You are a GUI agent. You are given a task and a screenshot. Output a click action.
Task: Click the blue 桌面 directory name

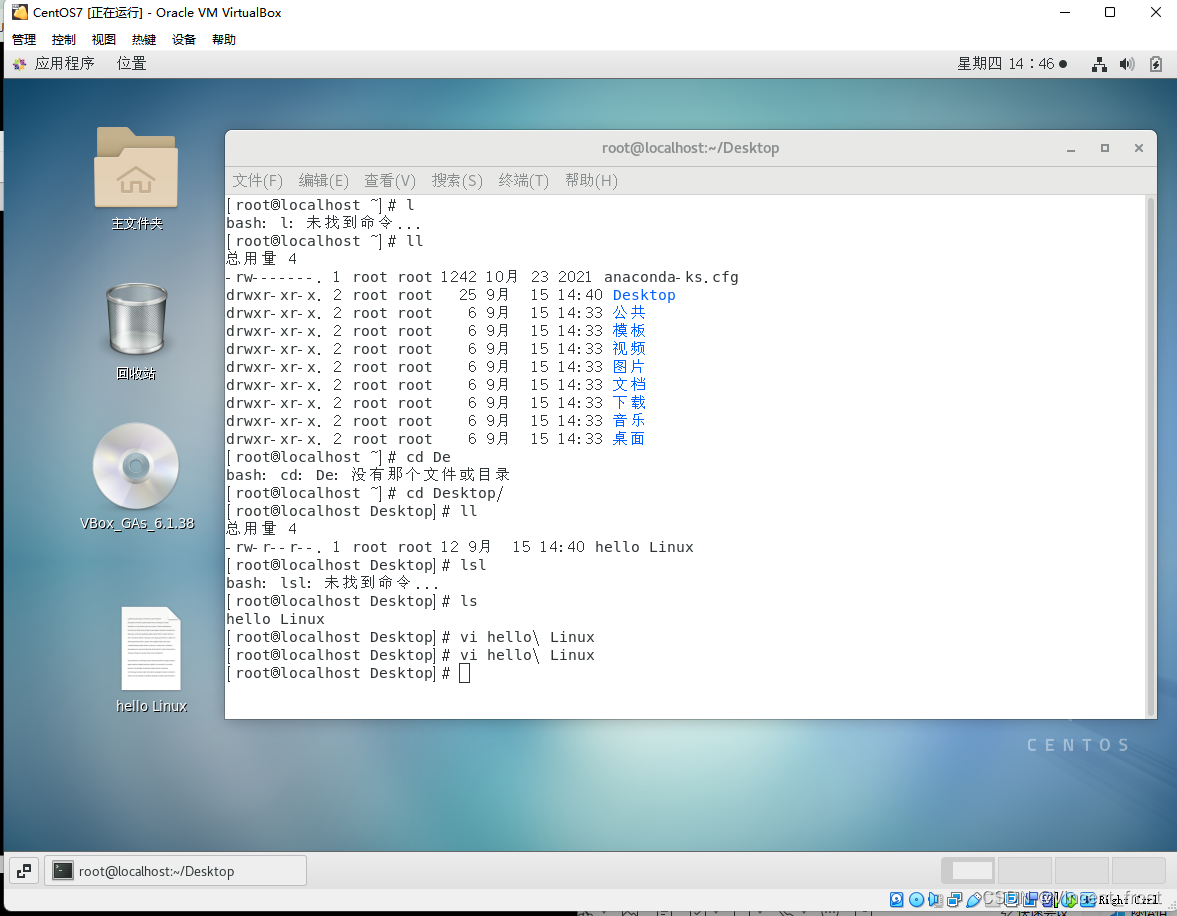coord(629,438)
